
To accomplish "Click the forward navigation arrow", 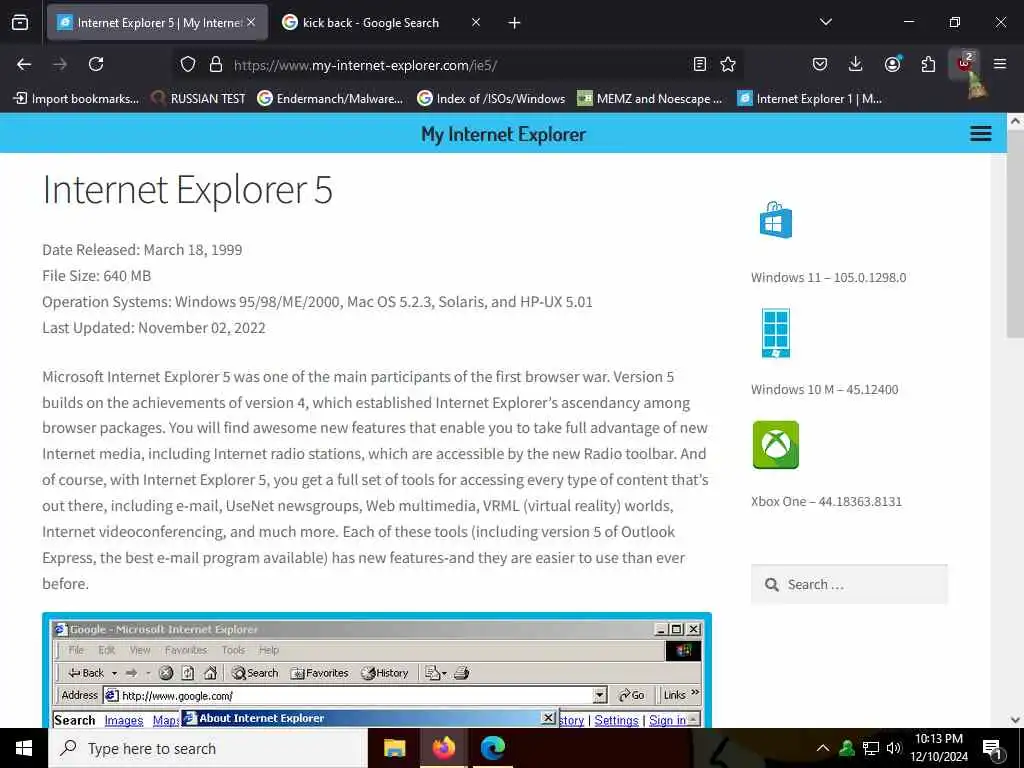I will (x=60, y=64).
